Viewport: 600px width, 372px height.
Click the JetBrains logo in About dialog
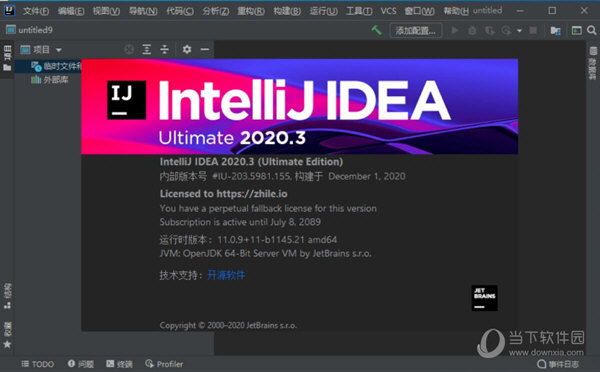coord(484,298)
